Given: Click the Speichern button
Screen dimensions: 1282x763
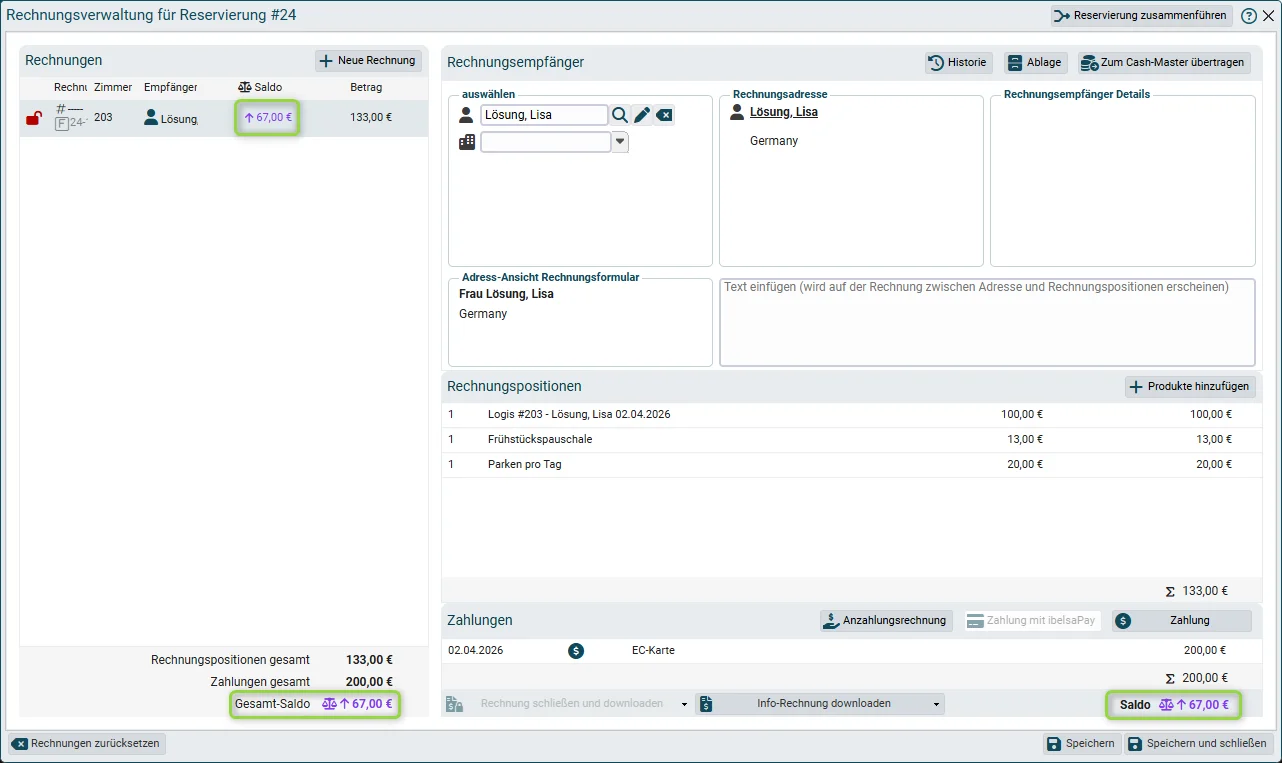Looking at the screenshot, I should (x=1081, y=744).
